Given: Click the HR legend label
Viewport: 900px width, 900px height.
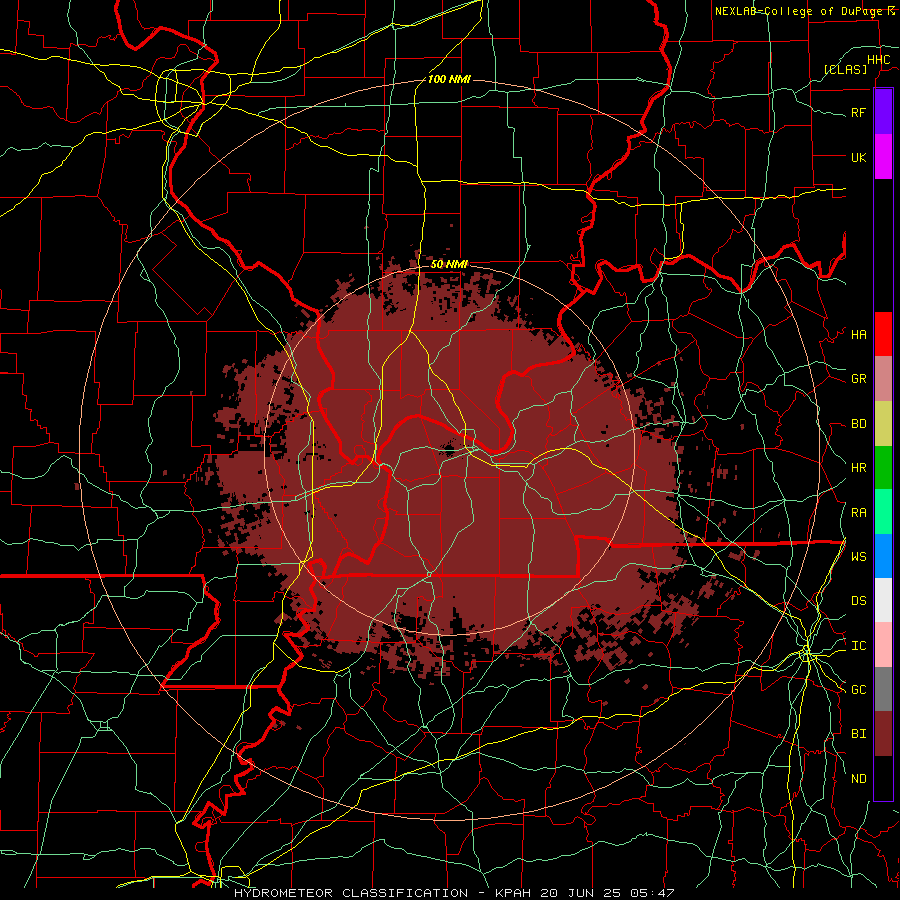Looking at the screenshot, I should (x=858, y=468).
